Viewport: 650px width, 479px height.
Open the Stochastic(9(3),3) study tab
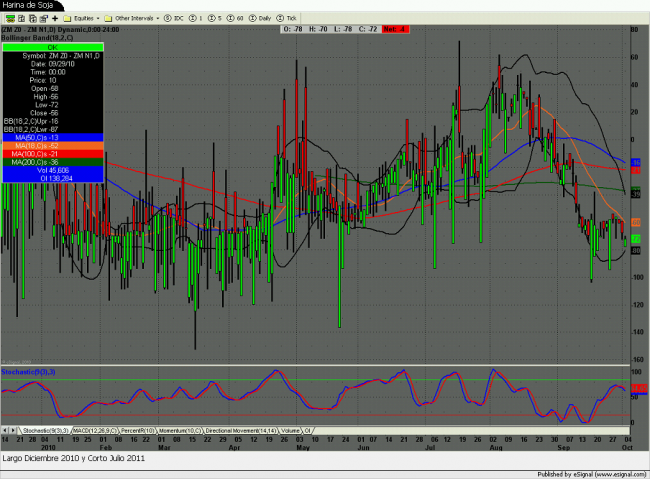click(x=46, y=431)
